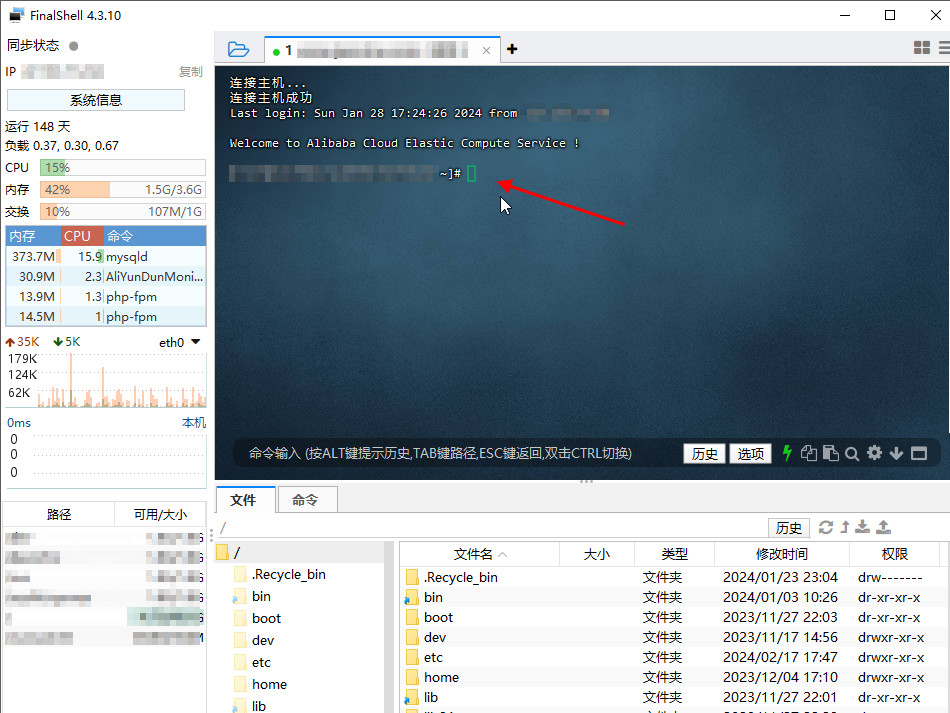Image resolution: width=950 pixels, height=713 pixels.
Task: Open file path 历史 button
Action: pos(788,528)
